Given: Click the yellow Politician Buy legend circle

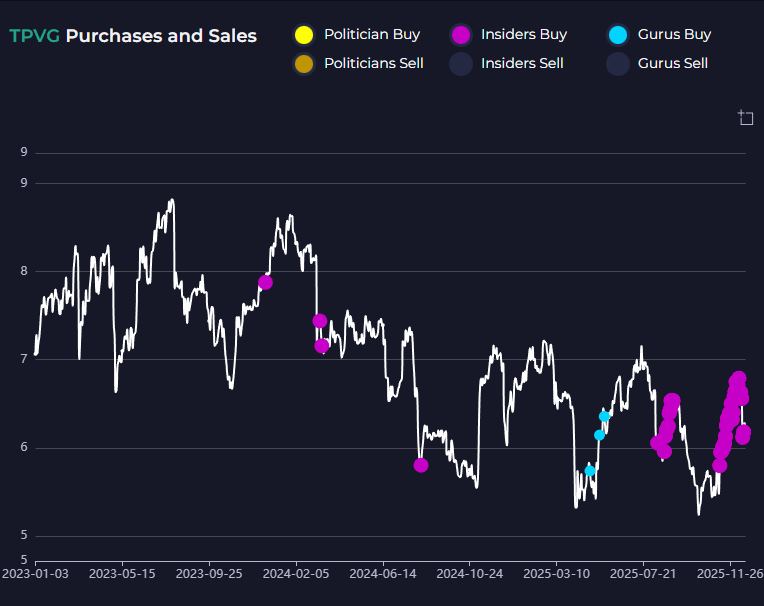Looking at the screenshot, I should pyautogui.click(x=305, y=35).
